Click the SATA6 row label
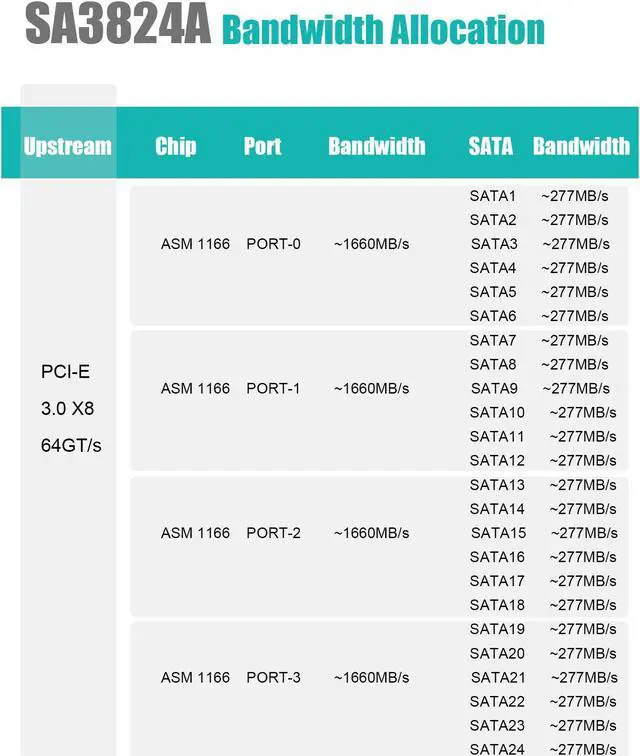This screenshot has height=756, width=640. click(493, 316)
